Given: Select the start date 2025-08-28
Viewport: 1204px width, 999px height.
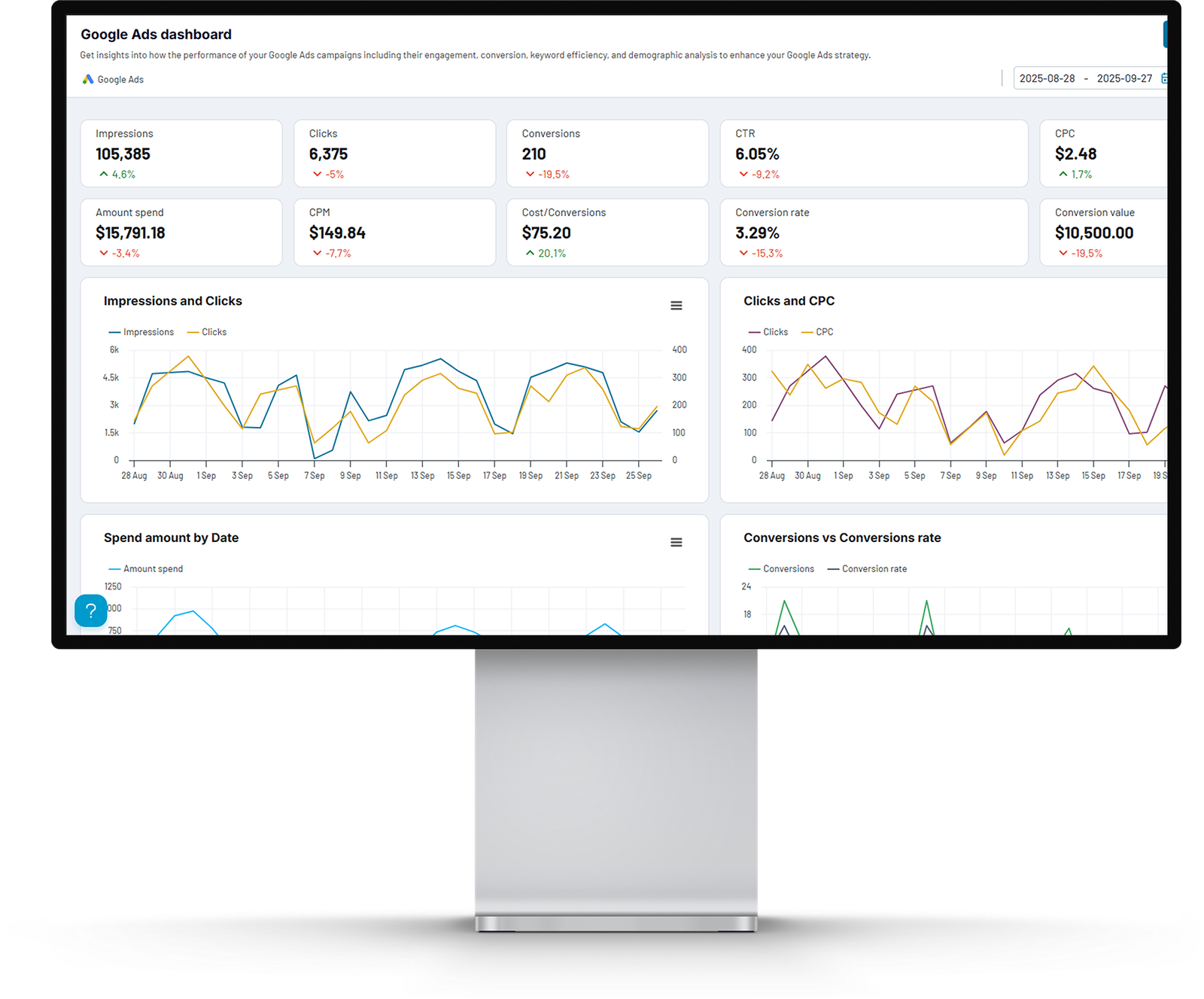Looking at the screenshot, I should pos(1047,78).
